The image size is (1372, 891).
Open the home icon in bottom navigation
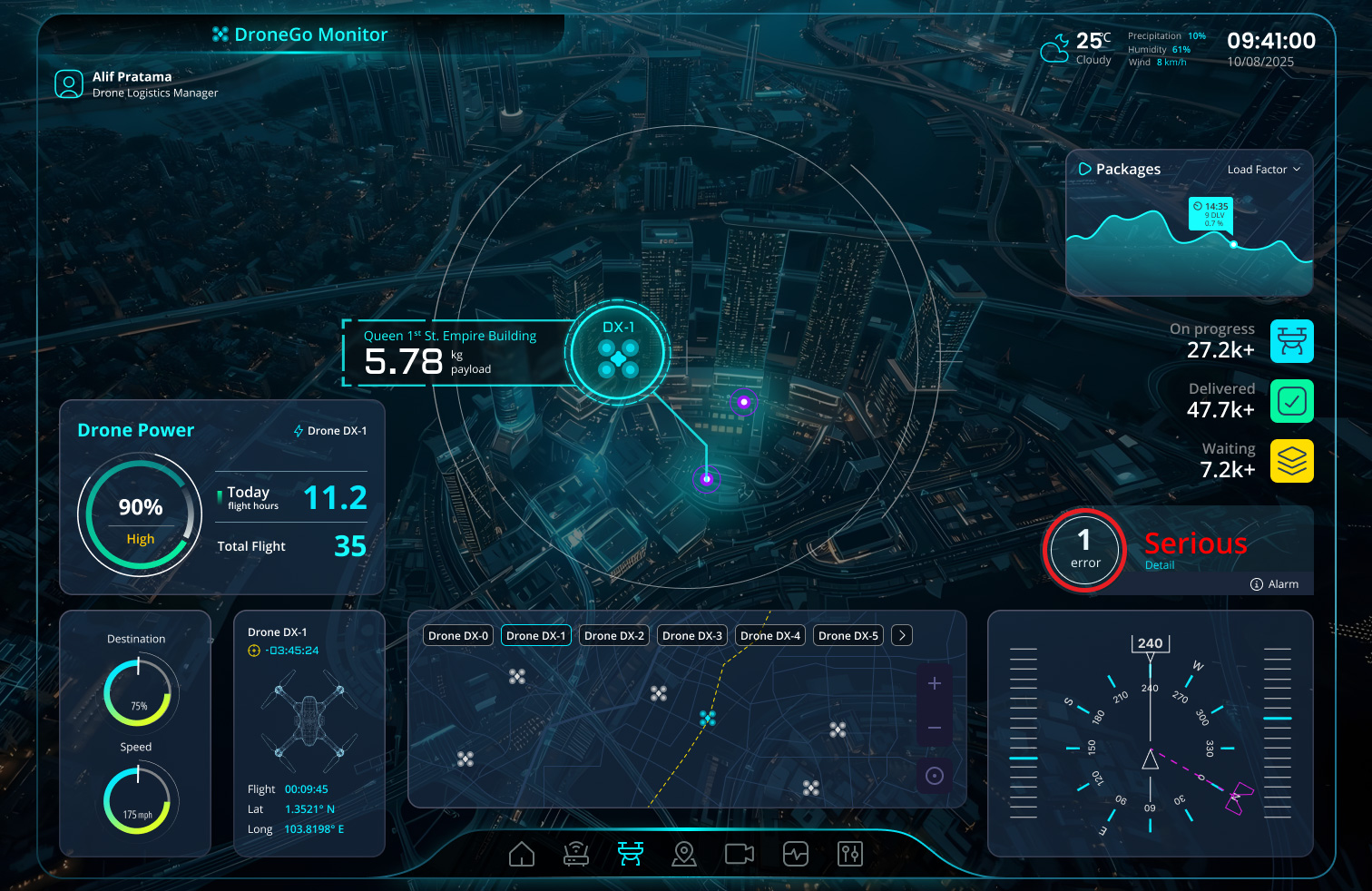tap(522, 854)
